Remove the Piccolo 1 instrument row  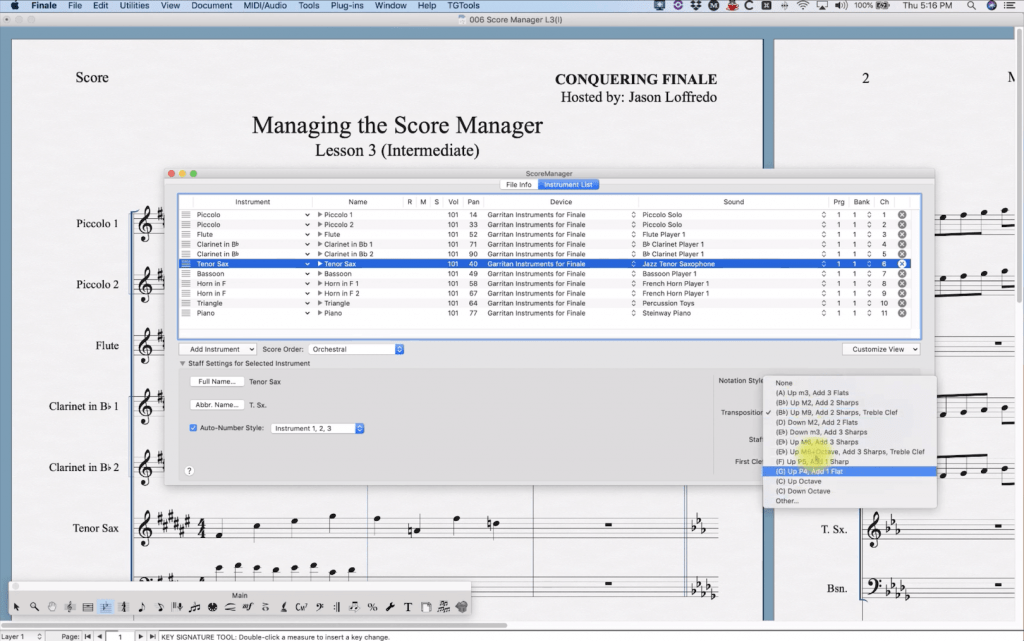click(x=902, y=215)
